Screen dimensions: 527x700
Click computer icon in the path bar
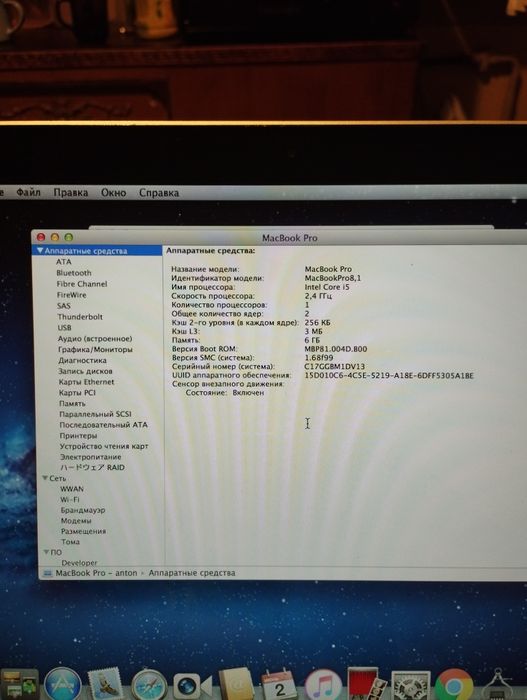[x=47, y=573]
